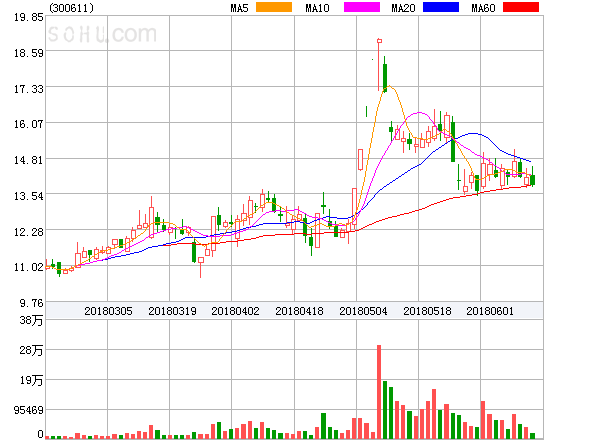The width and height of the screenshot is (600, 440).
Task: Click the 95469 volume axis label
Action: [29, 410]
